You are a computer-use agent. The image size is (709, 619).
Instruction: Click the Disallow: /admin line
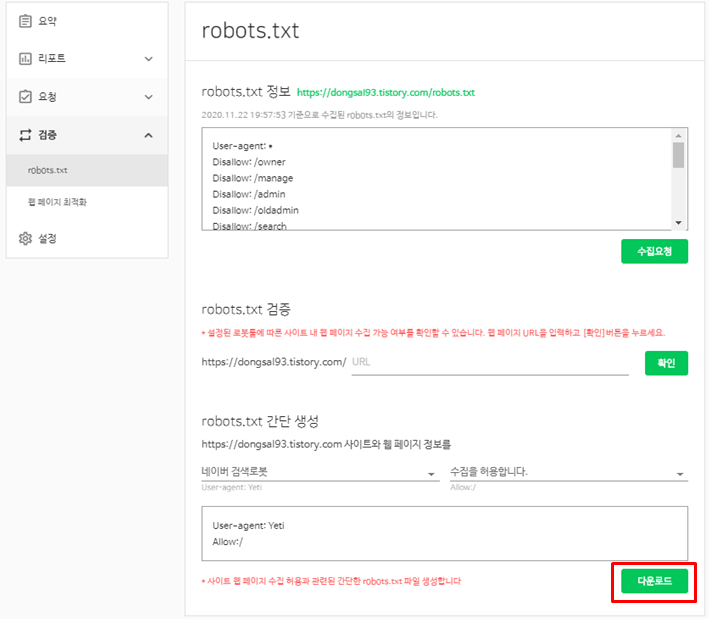(249, 194)
